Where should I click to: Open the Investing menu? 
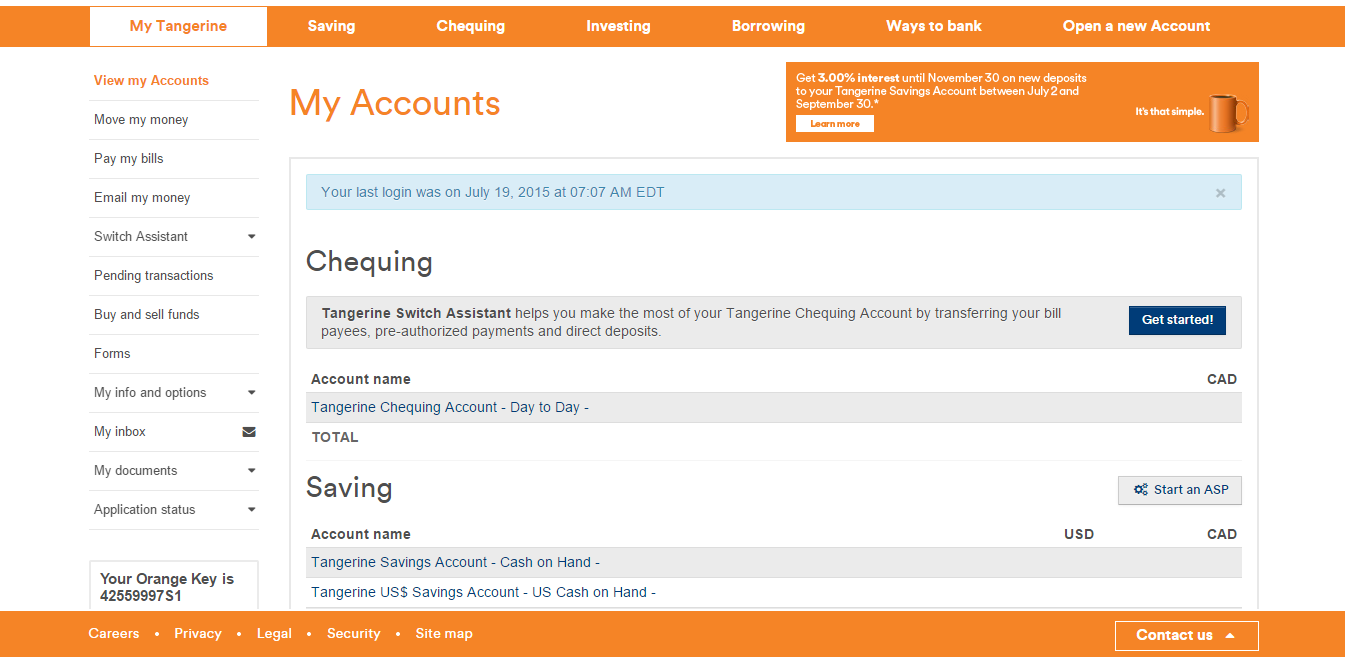pyautogui.click(x=618, y=26)
